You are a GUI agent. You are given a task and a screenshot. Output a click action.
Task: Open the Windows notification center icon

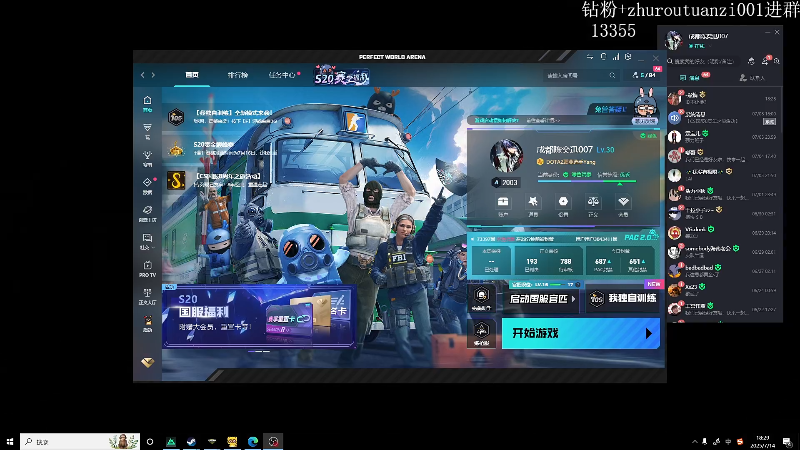tap(787, 441)
